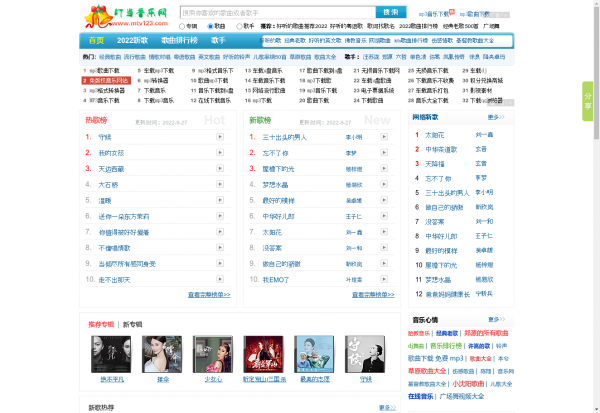Open the 2022新歌 navigation tab
The height and width of the screenshot is (413, 600).
click(132, 41)
